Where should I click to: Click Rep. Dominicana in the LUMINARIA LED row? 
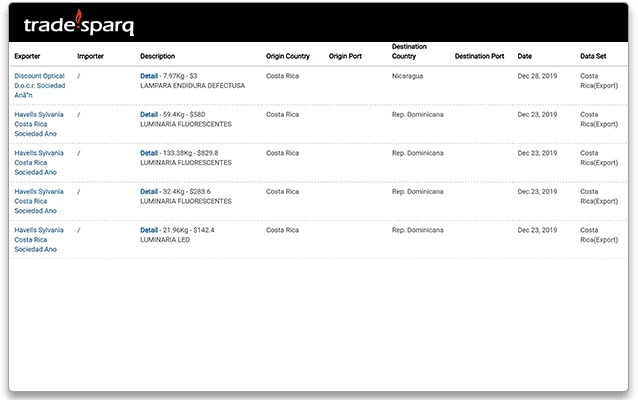point(417,230)
